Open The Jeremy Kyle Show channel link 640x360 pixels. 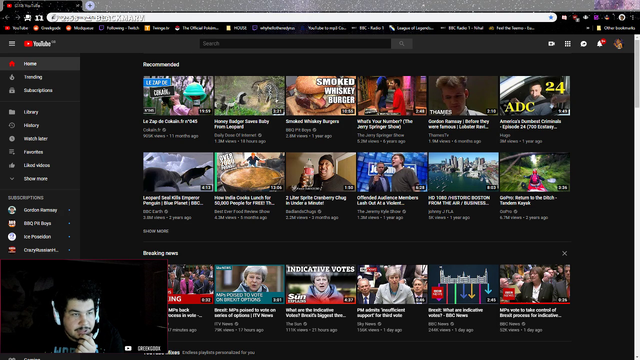379,211
